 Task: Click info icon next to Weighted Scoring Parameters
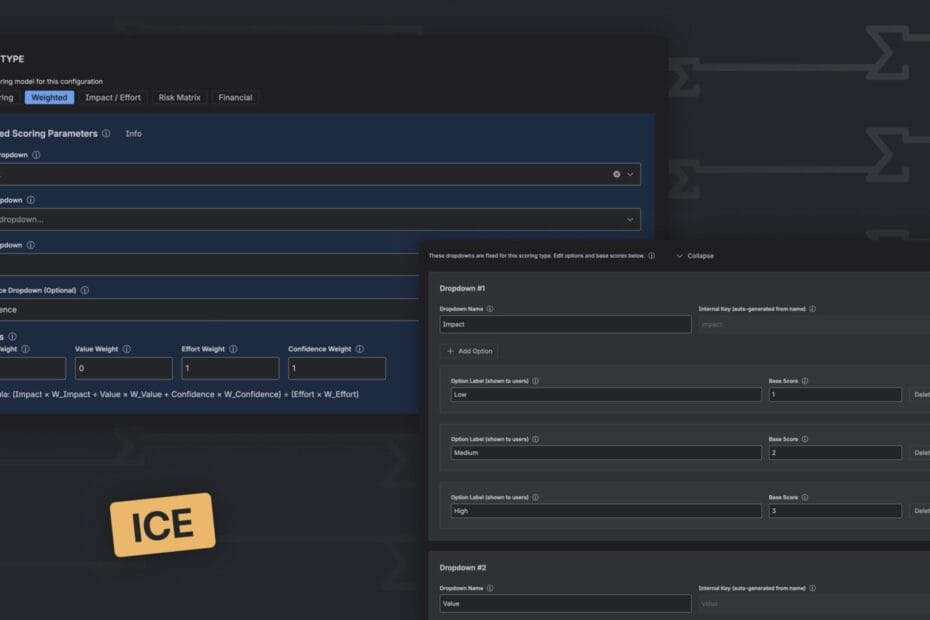pyautogui.click(x=106, y=133)
